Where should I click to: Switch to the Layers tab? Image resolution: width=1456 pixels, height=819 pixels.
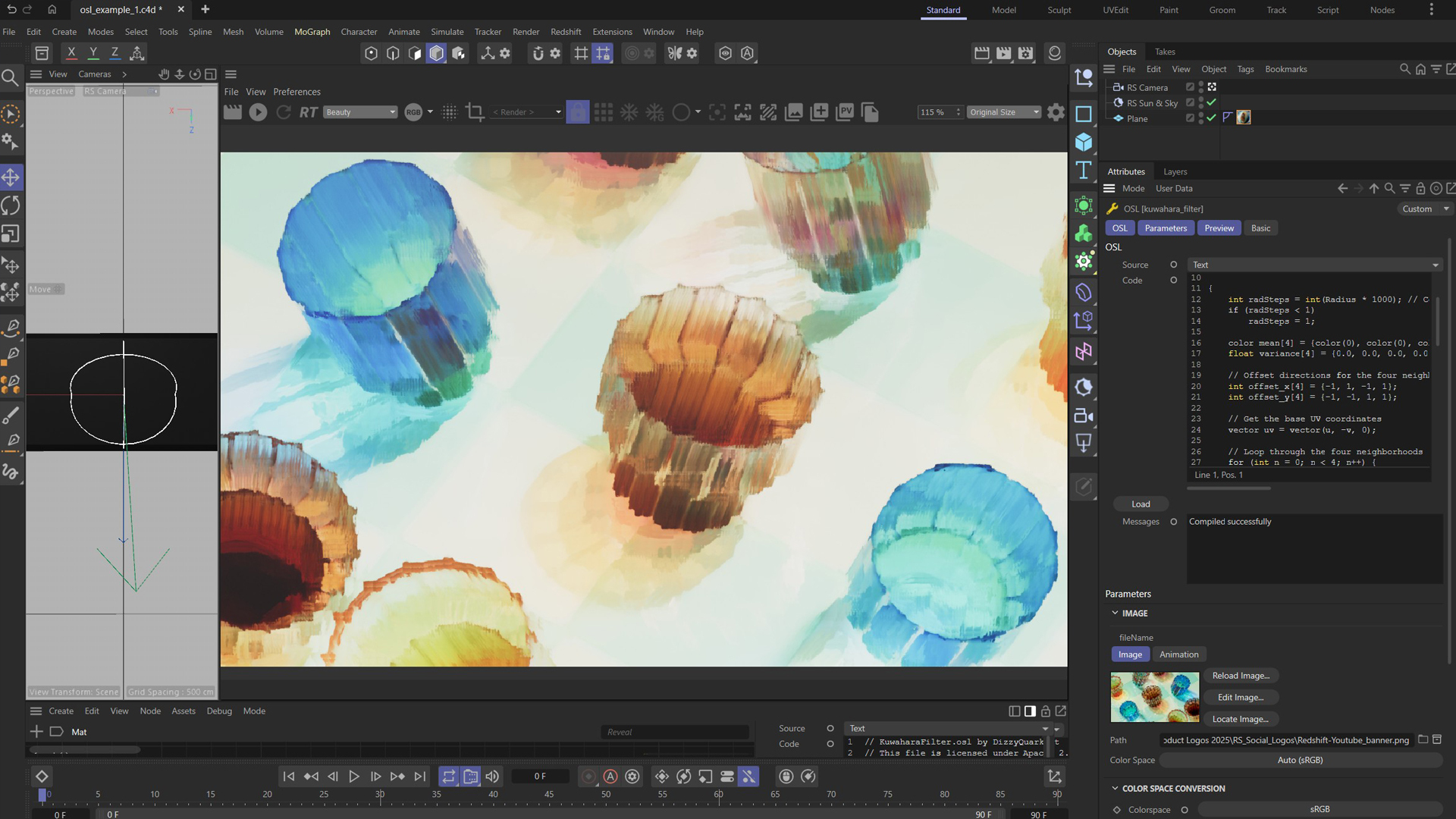coord(1175,172)
